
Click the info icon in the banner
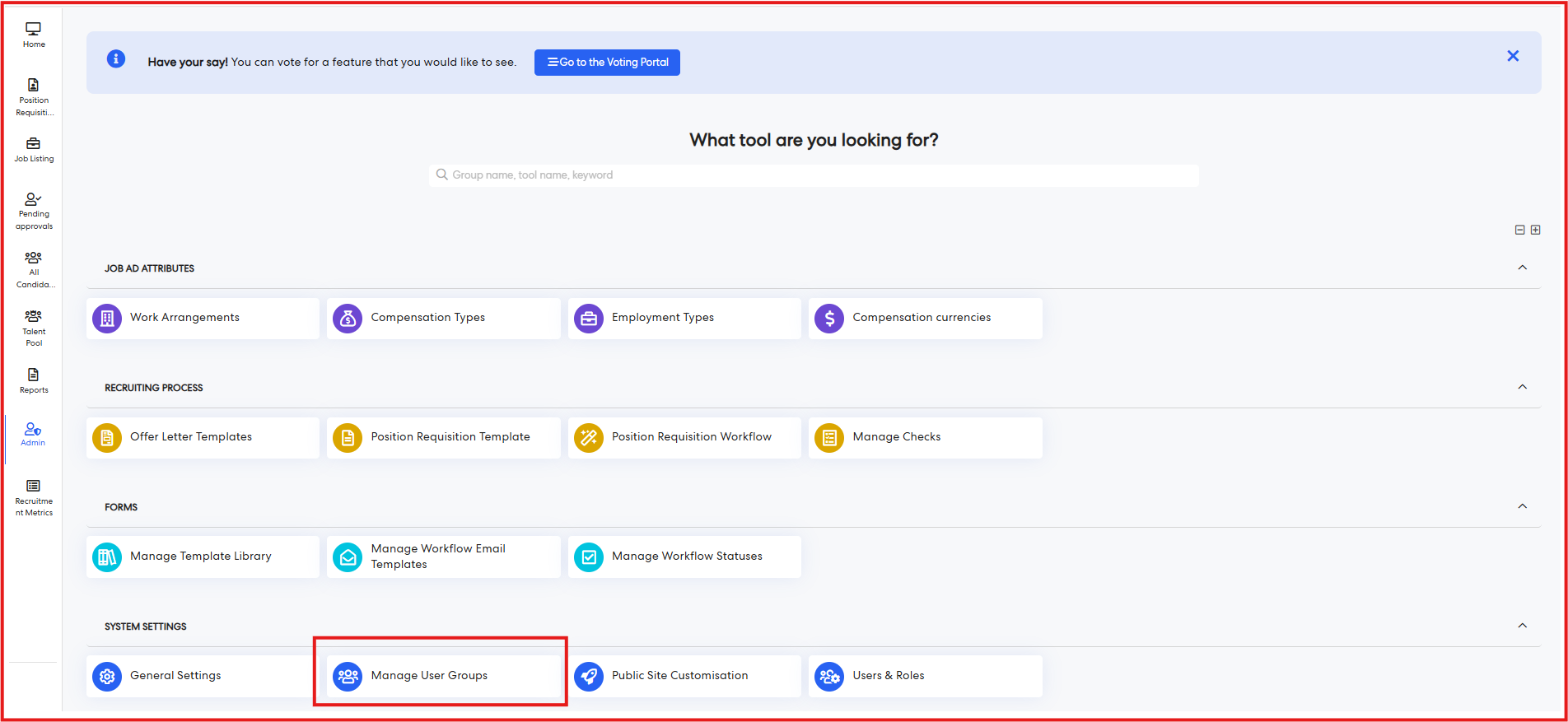pos(116,59)
